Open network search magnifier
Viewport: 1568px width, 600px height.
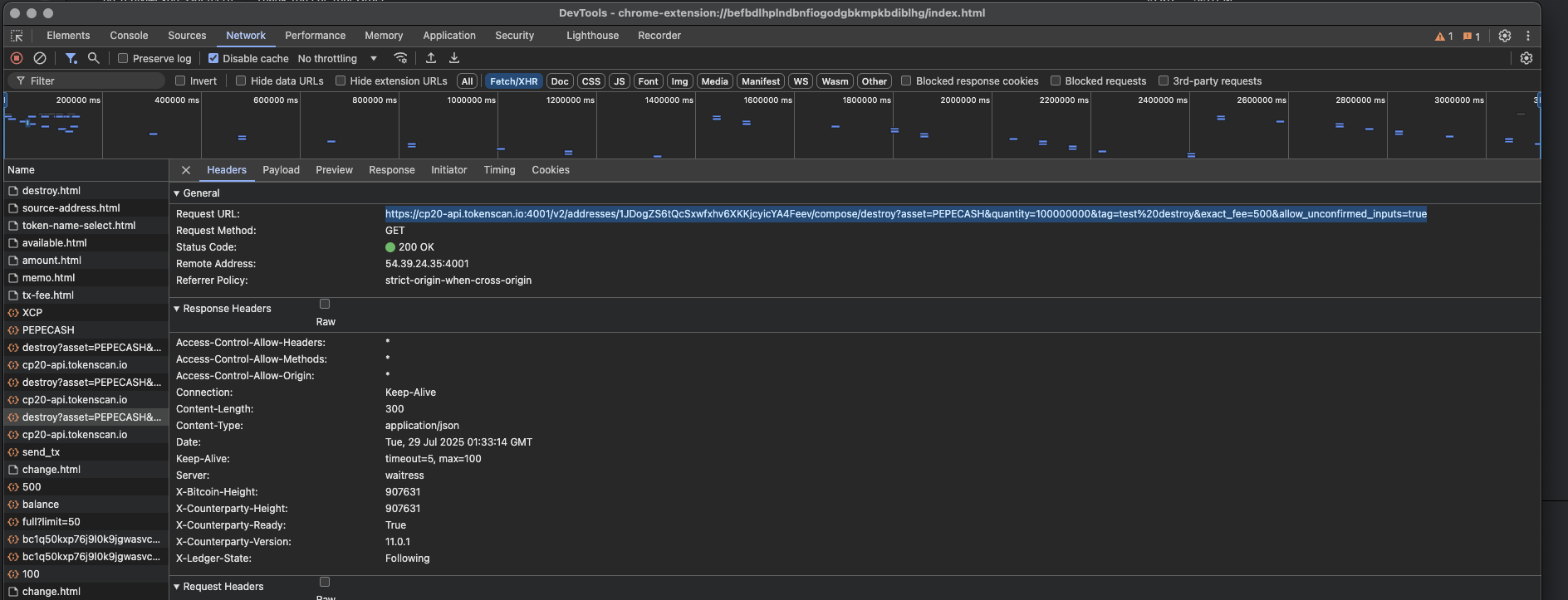tap(93, 58)
